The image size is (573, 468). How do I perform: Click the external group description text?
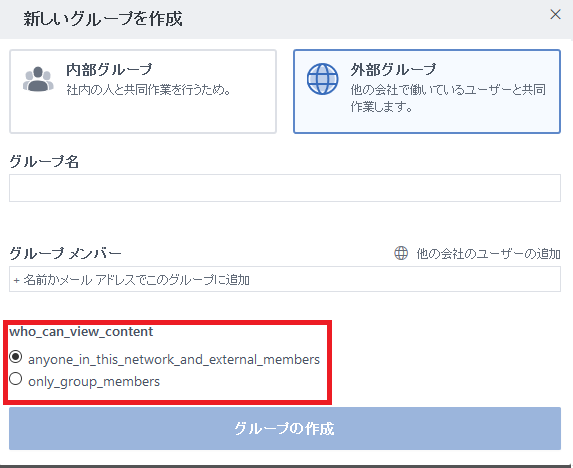pos(448,98)
